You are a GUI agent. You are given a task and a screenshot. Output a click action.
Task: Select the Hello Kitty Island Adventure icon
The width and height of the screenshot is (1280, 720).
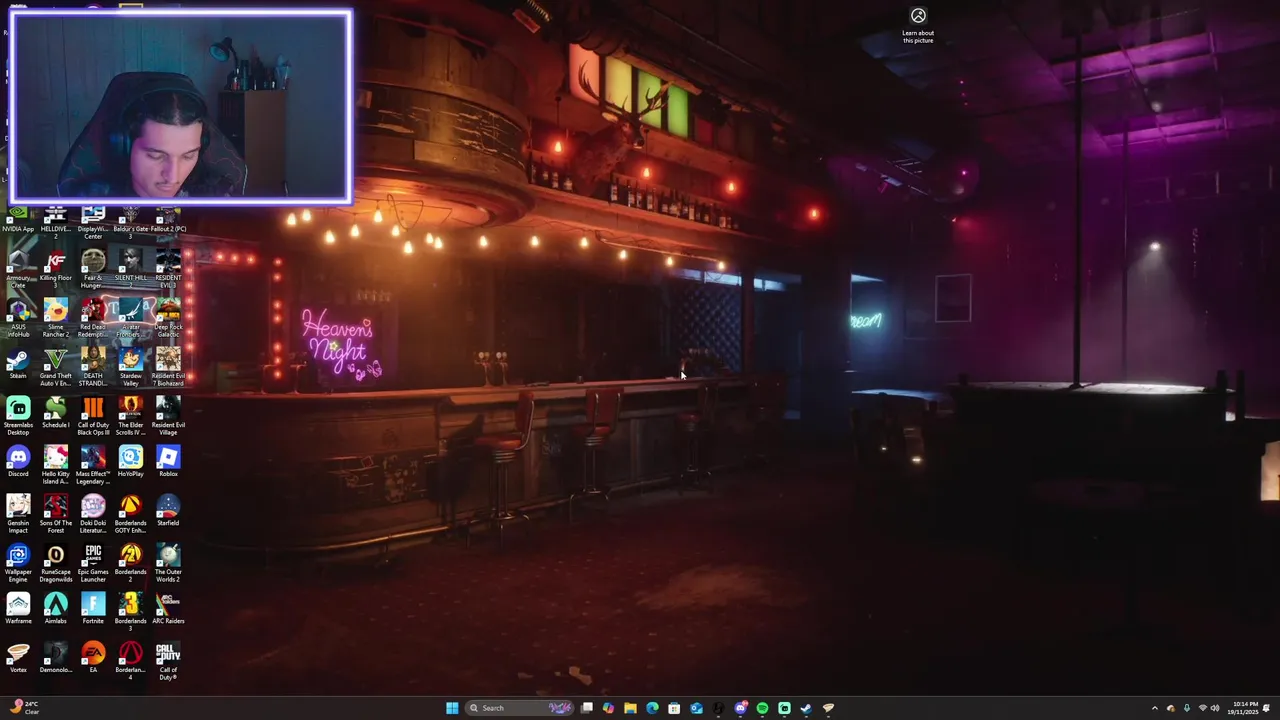(x=56, y=465)
